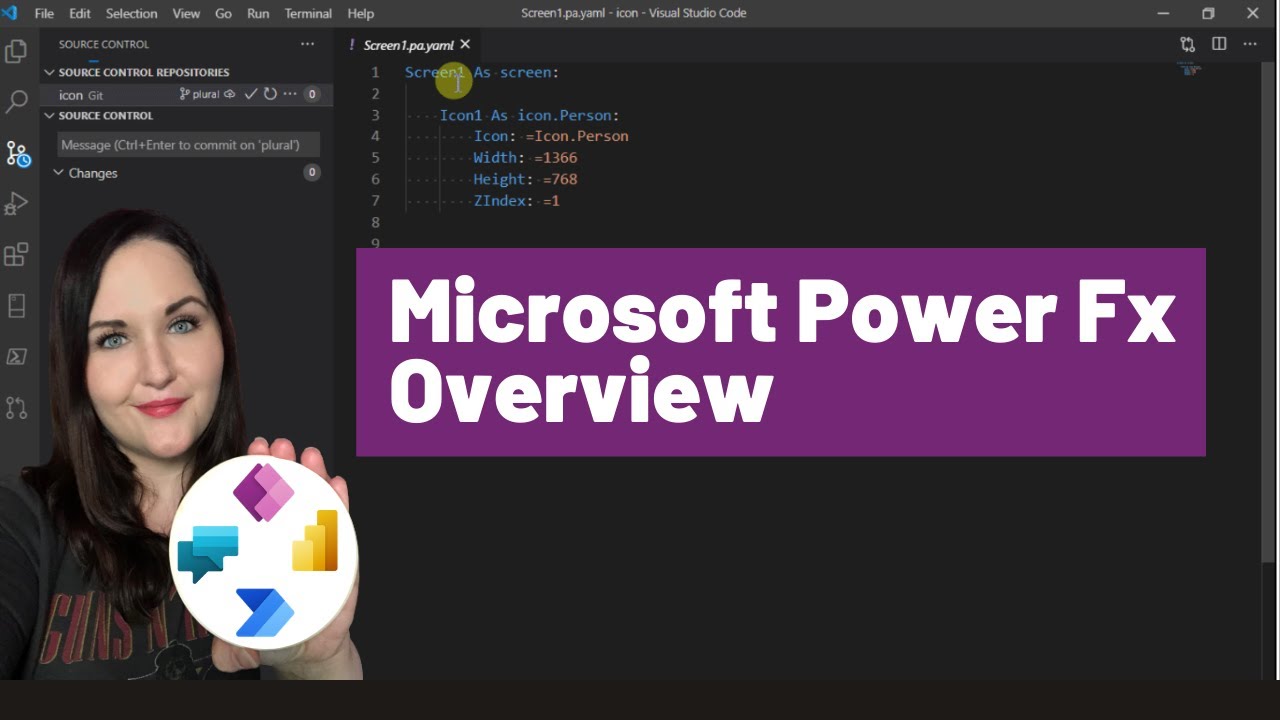Click the 'Screen1 As screen:' code line
1280x720 pixels.
click(482, 72)
